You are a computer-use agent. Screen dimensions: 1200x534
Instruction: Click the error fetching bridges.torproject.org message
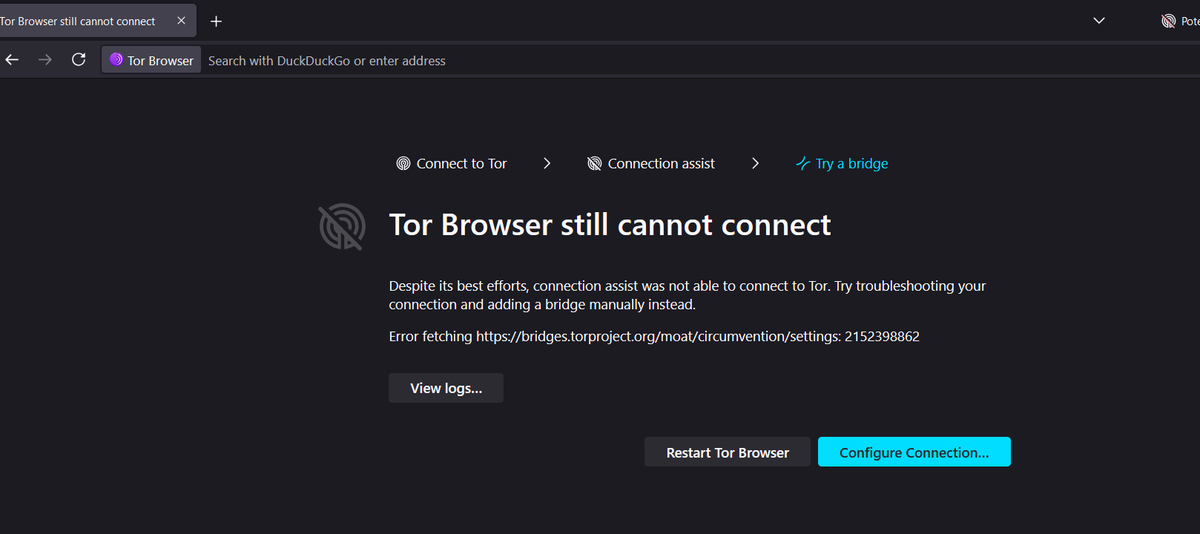tap(654, 337)
